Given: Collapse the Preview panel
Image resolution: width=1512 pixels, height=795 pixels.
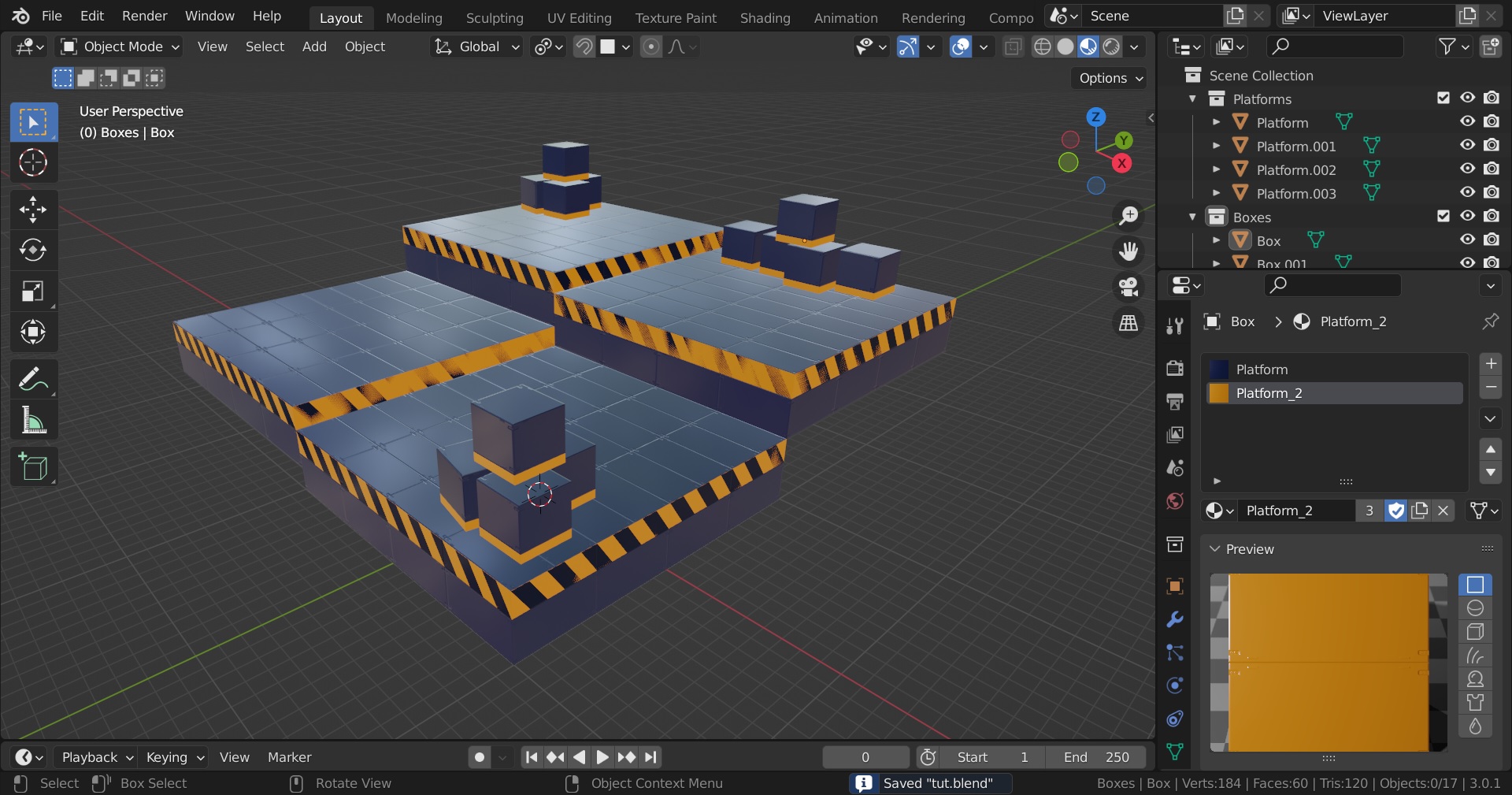Looking at the screenshot, I should pos(1215,549).
